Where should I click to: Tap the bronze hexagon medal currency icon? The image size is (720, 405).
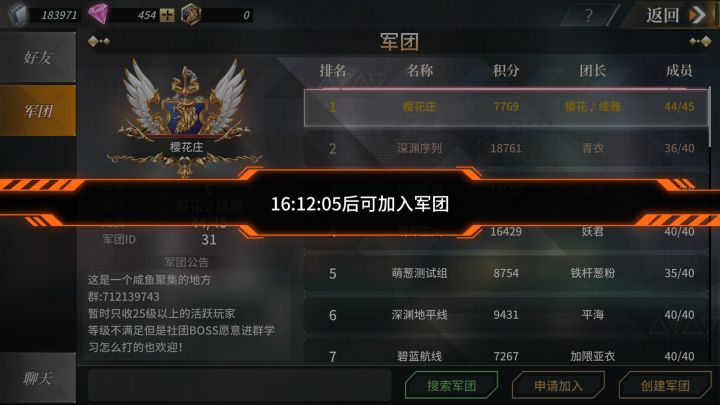tap(191, 14)
